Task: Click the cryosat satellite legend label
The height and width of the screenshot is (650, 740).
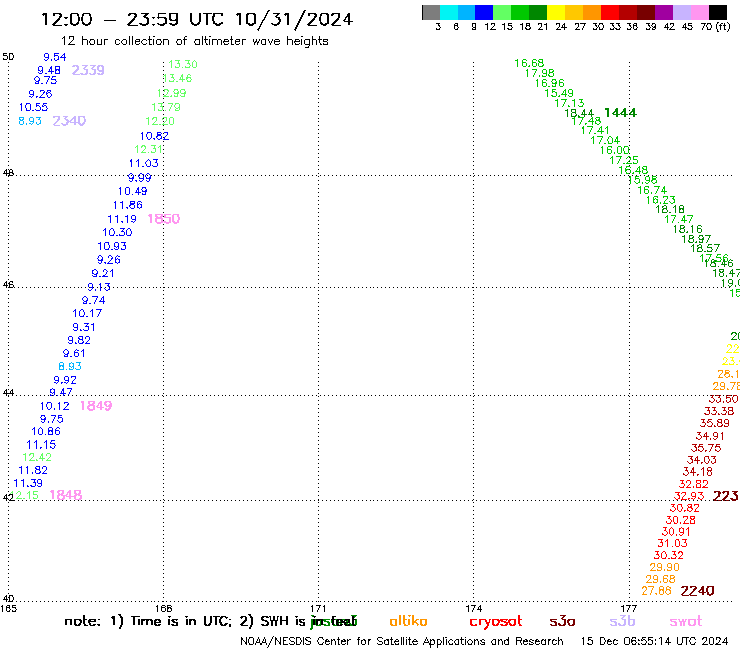Action: 496,622
